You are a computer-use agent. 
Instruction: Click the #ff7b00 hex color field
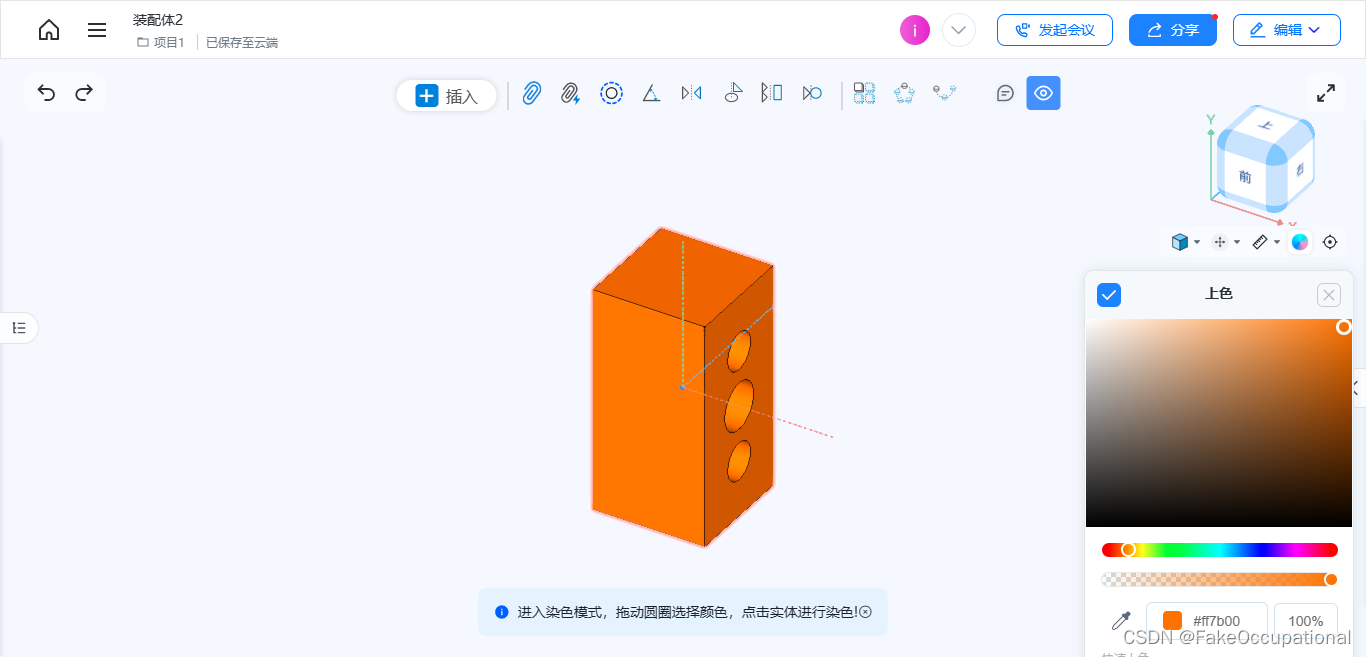[1207, 621]
